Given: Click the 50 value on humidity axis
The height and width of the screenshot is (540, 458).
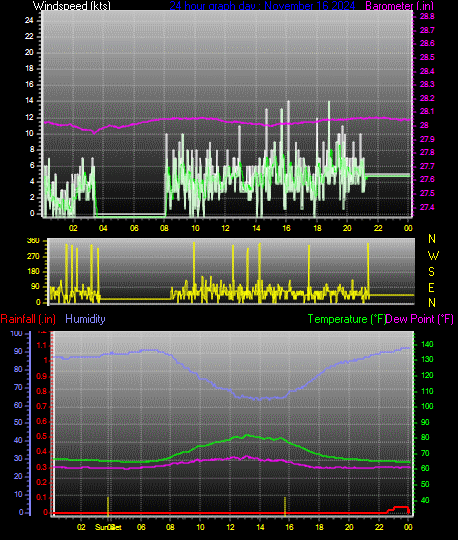Looking at the screenshot, I should coord(18,423).
